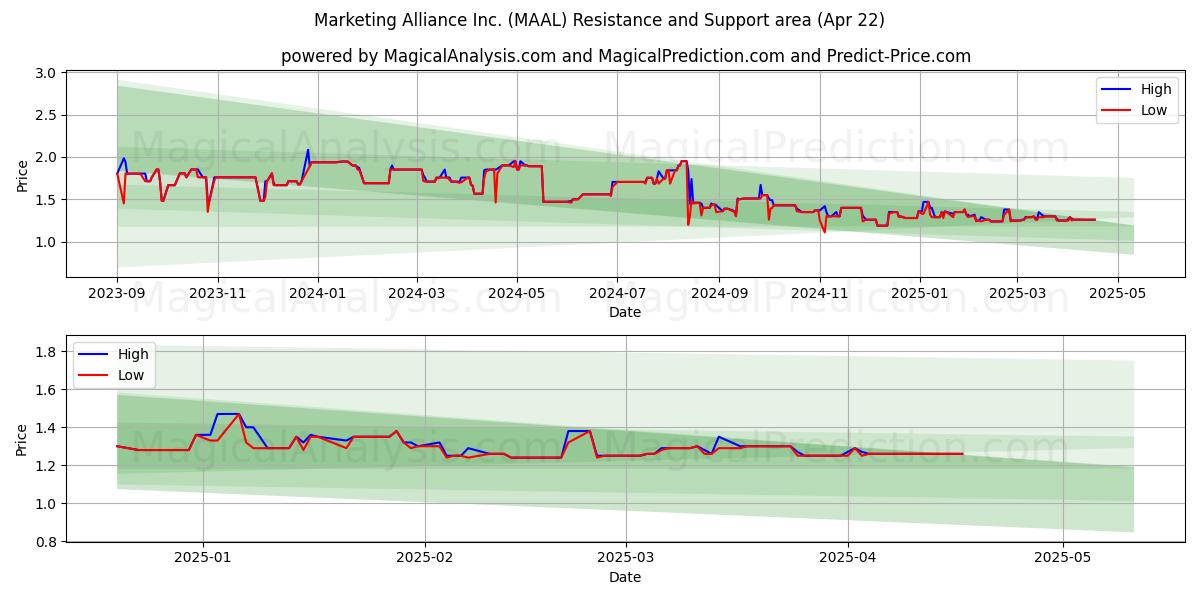The image size is (1200, 600).
Task: Click the '2.5' price tick label
Action: click(x=45, y=115)
